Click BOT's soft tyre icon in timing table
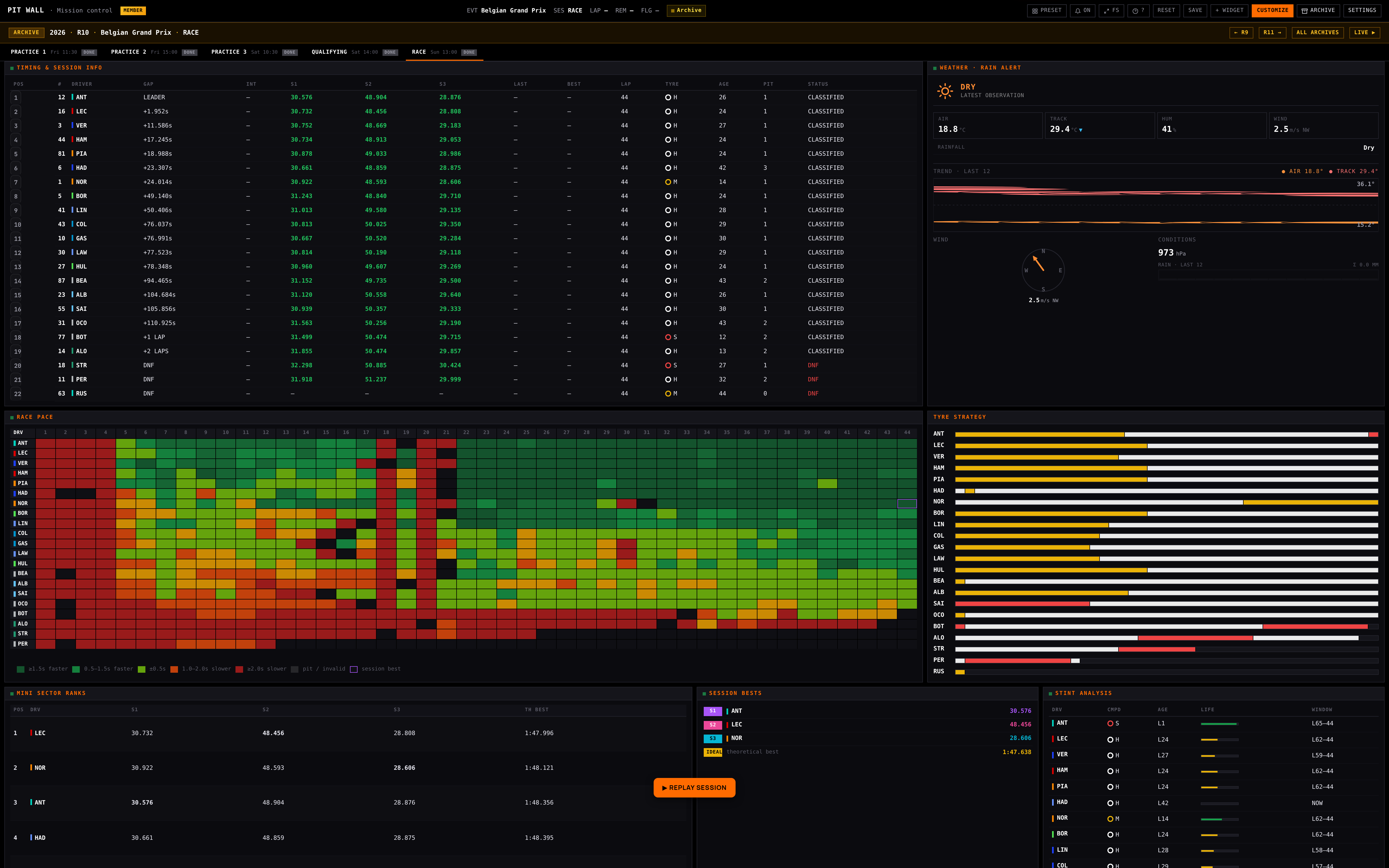This screenshot has height=868, width=1389. (668, 337)
